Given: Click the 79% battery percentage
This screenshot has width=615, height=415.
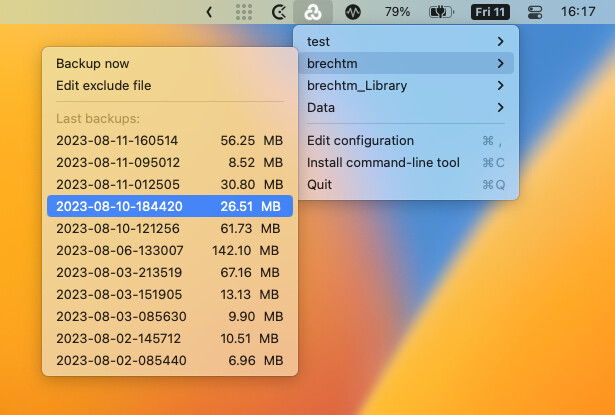Looking at the screenshot, I should click(397, 12).
